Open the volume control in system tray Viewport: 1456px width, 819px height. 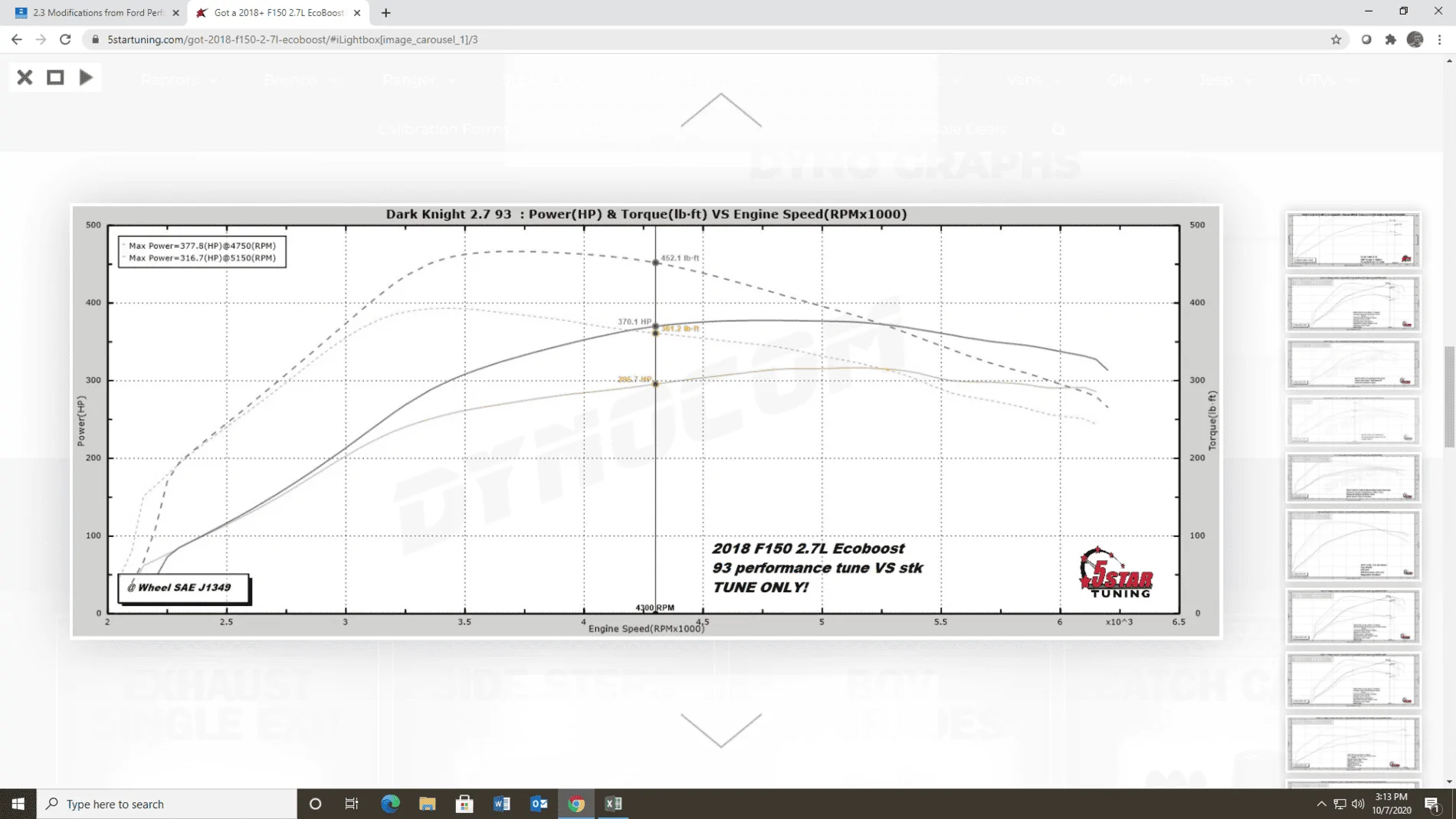coord(1358,804)
